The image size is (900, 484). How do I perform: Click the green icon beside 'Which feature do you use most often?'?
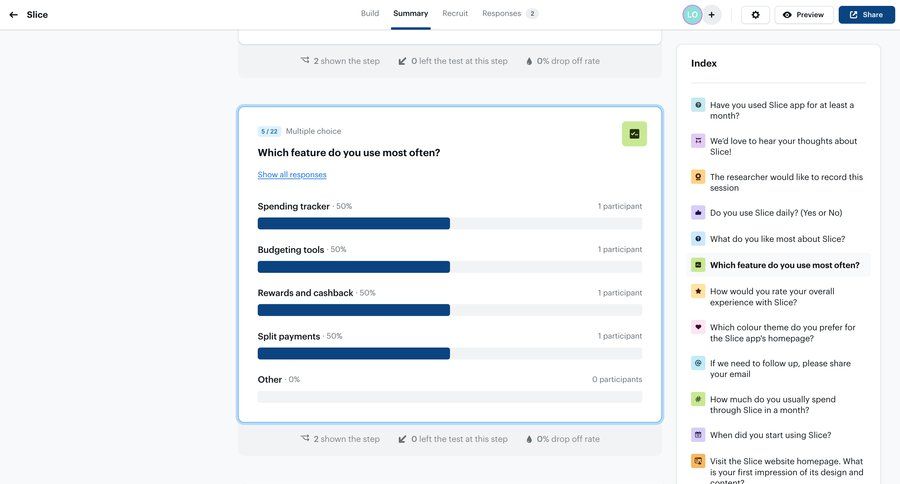(698, 265)
